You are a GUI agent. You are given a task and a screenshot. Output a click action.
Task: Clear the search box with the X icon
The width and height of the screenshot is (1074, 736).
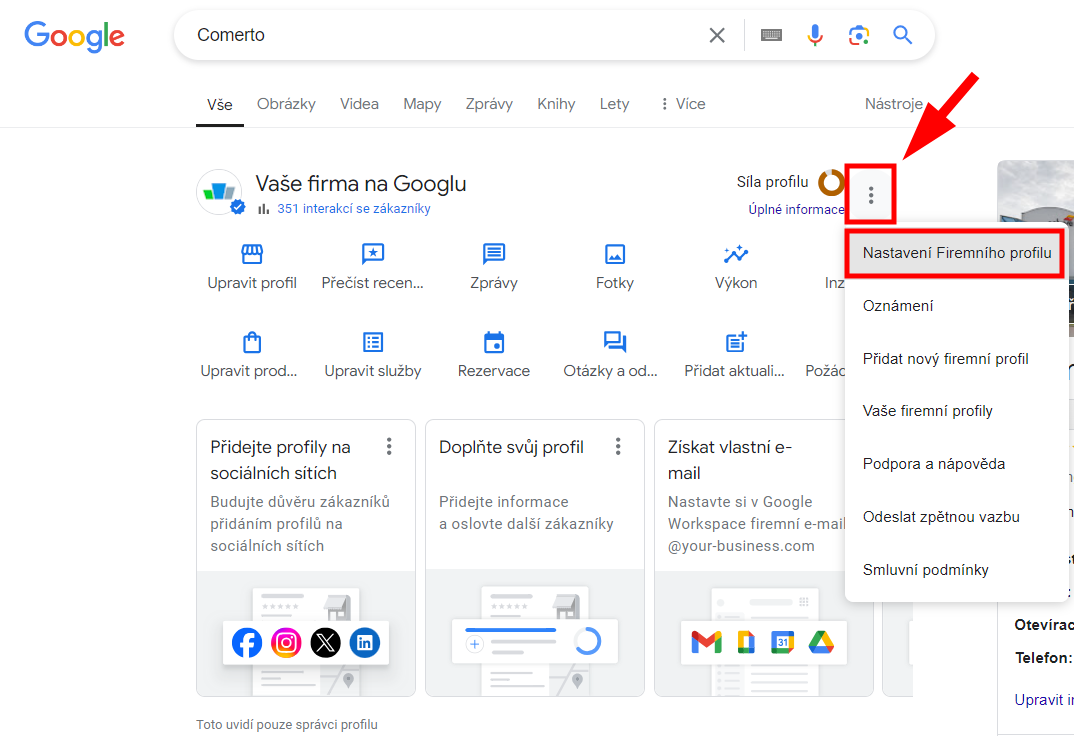[x=716, y=35]
